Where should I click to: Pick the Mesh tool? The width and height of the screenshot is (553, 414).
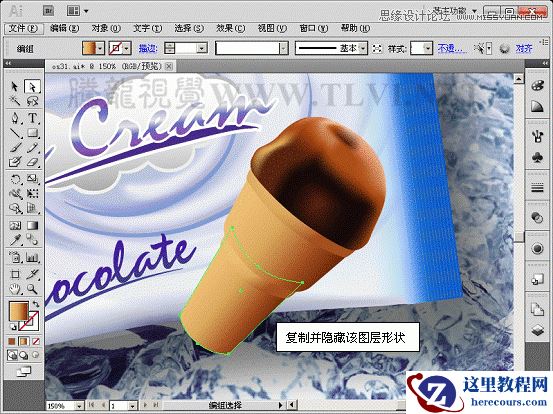[x=15, y=225]
